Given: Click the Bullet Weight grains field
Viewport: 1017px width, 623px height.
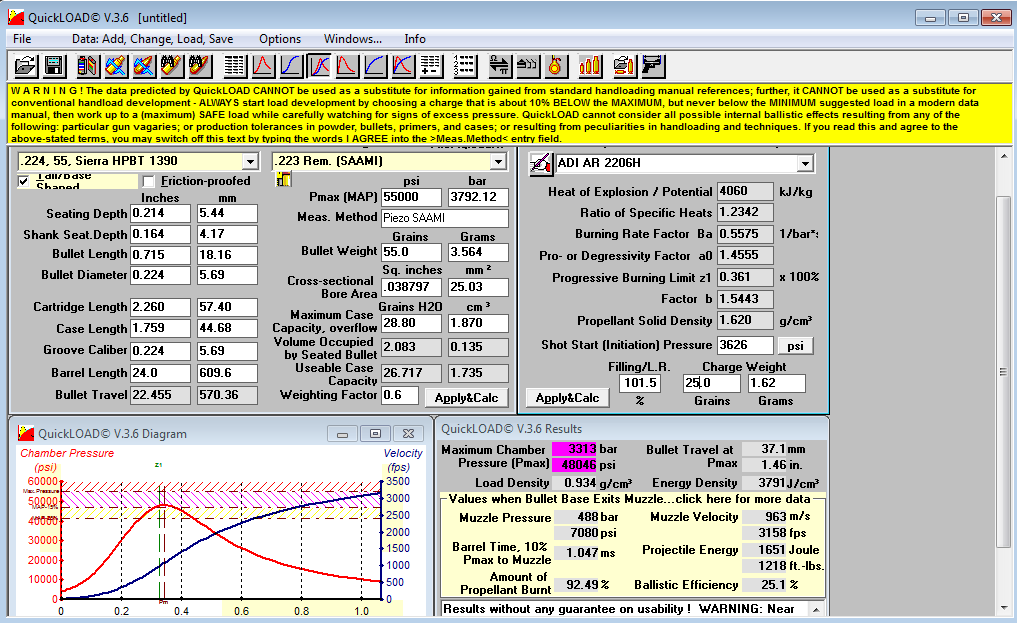Looking at the screenshot, I should (411, 252).
